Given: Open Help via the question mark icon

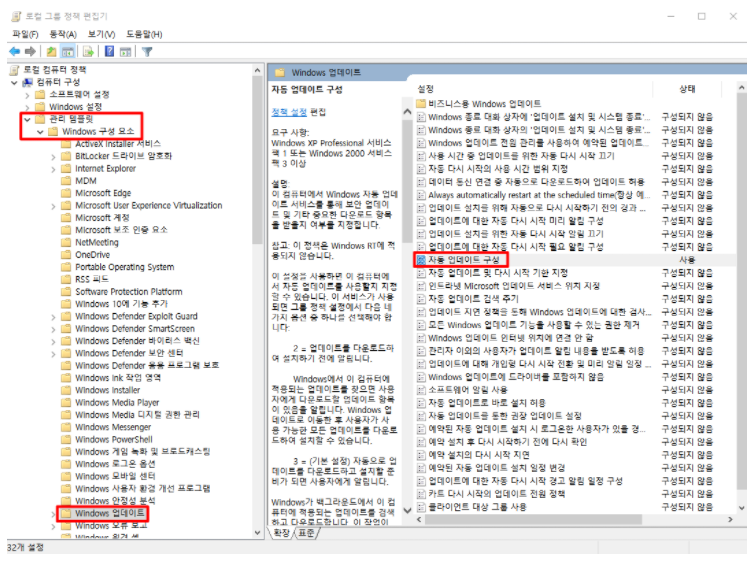Looking at the screenshot, I should [x=109, y=51].
